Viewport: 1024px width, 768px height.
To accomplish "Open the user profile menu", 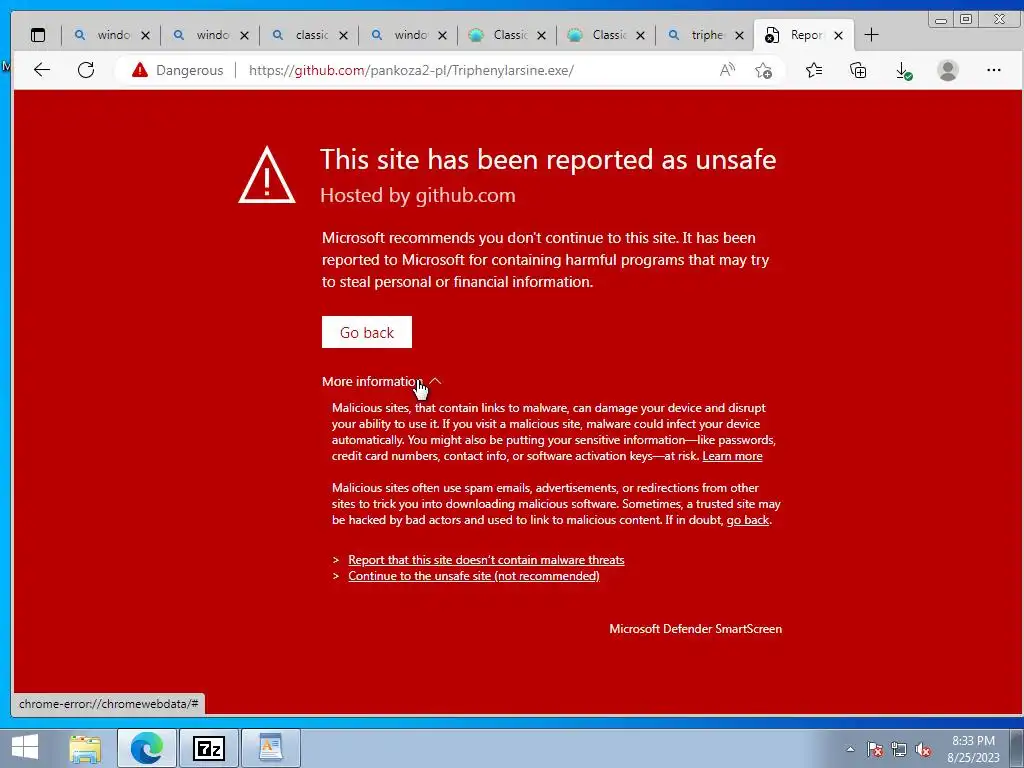I will [948, 70].
